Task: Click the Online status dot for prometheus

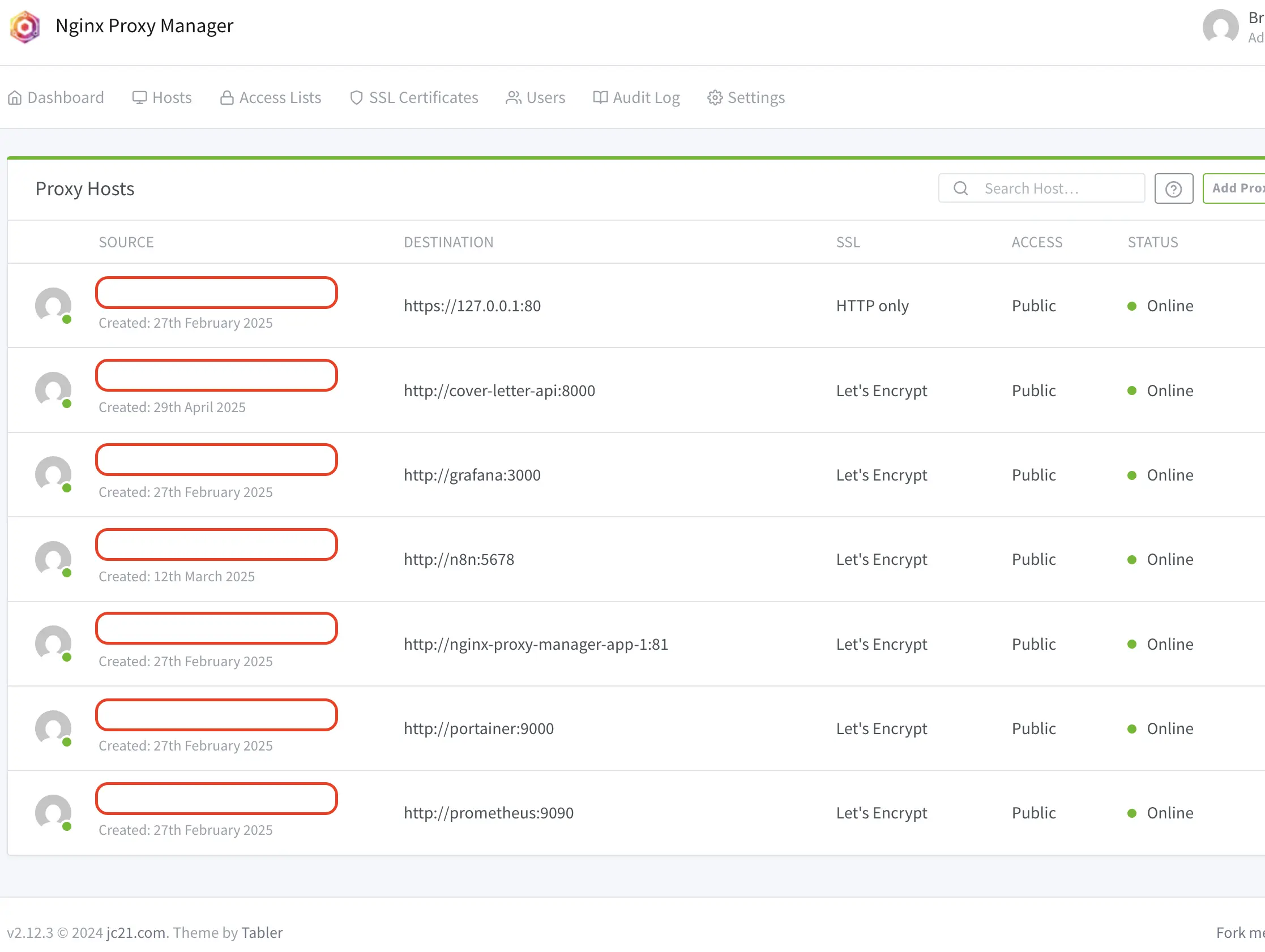Action: coord(1132,813)
